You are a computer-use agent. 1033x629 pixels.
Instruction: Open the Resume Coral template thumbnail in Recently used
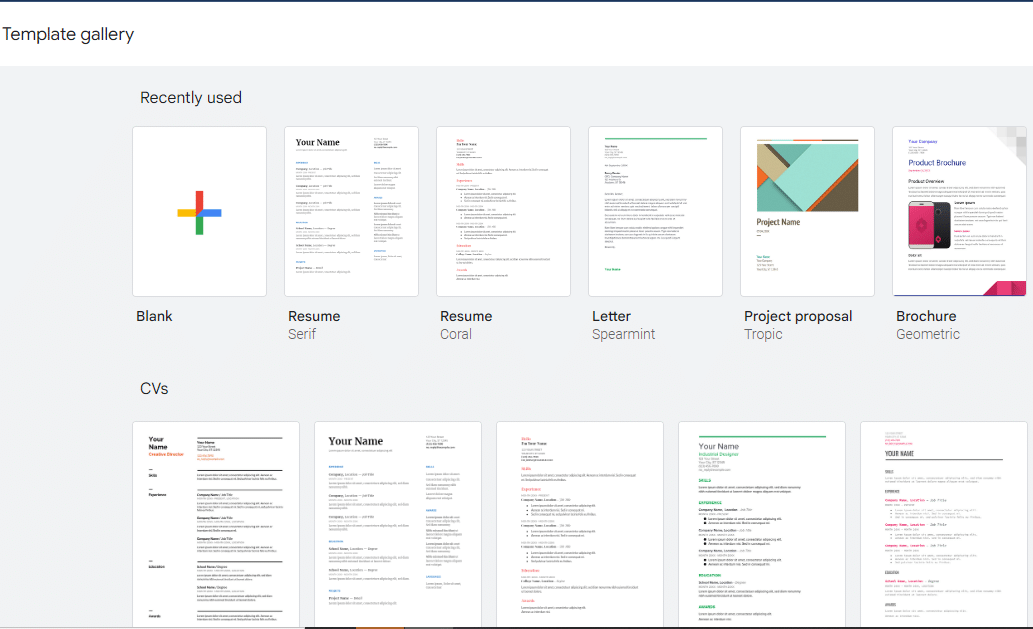point(503,211)
